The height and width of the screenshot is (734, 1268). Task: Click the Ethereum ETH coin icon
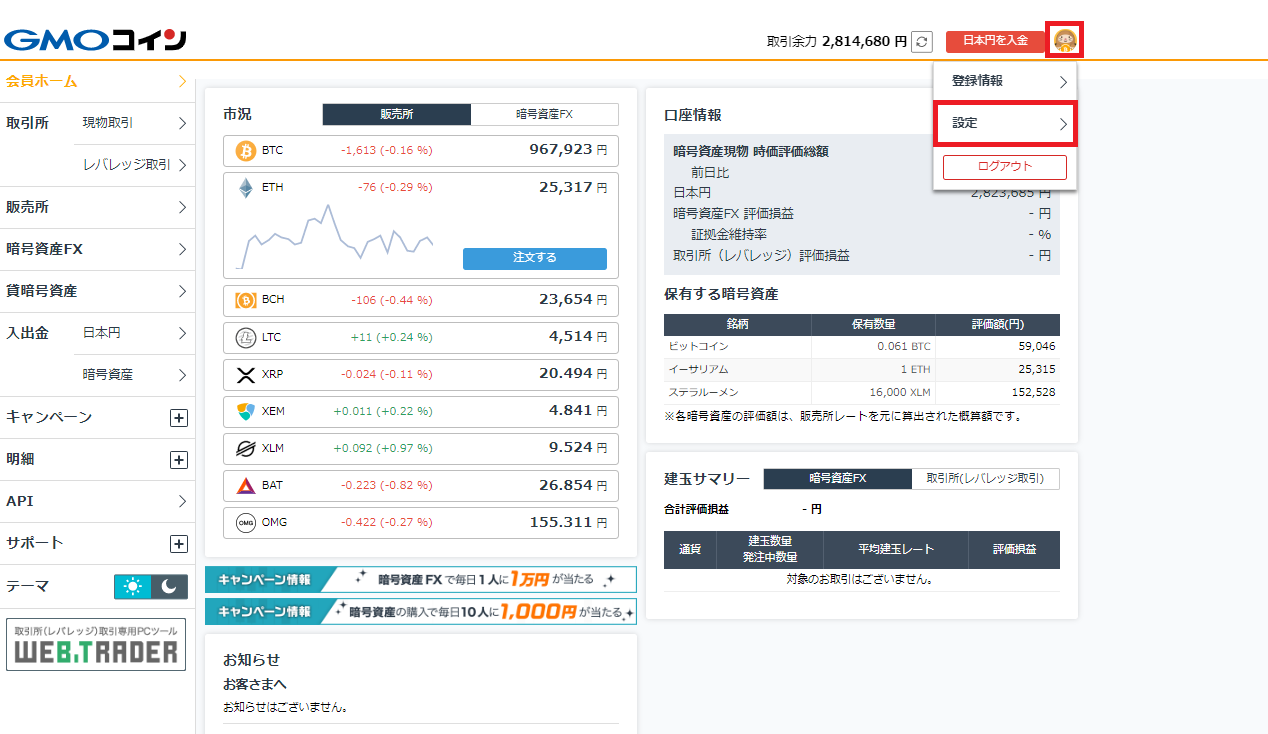(x=245, y=188)
